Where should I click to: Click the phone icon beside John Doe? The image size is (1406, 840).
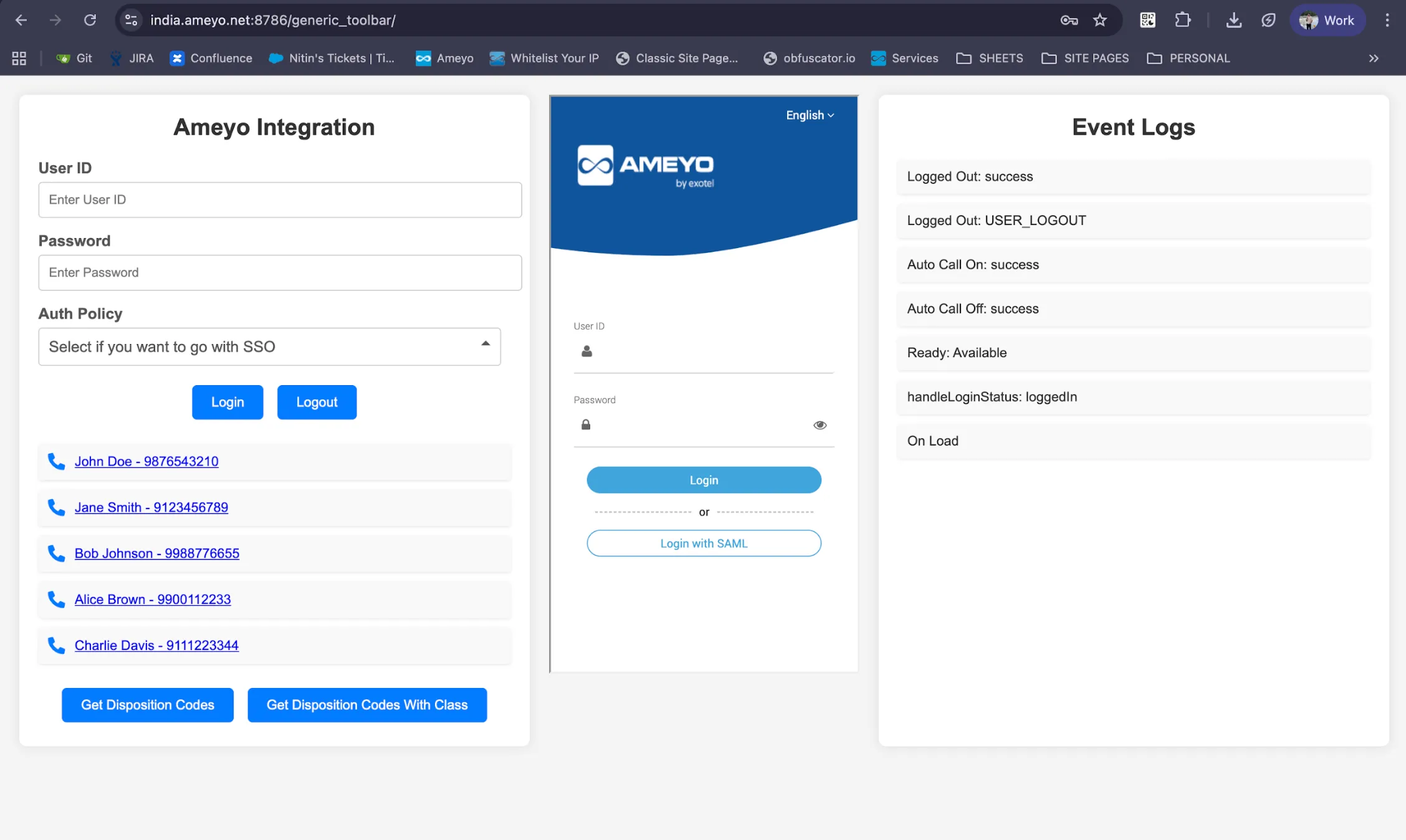(x=56, y=461)
